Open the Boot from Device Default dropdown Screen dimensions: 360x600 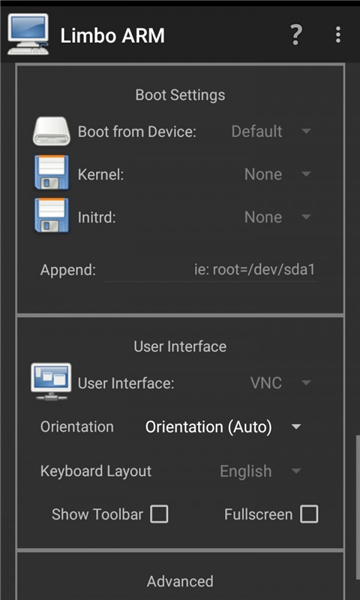coord(271,132)
